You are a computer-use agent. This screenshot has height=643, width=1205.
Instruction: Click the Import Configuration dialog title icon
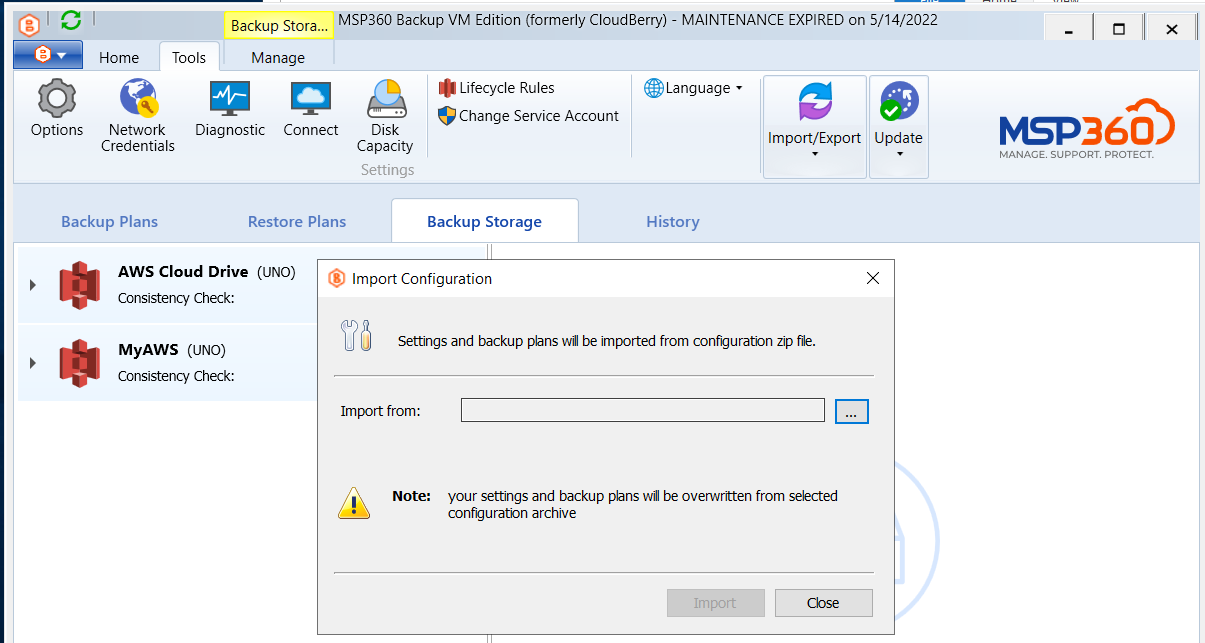pyautogui.click(x=337, y=279)
